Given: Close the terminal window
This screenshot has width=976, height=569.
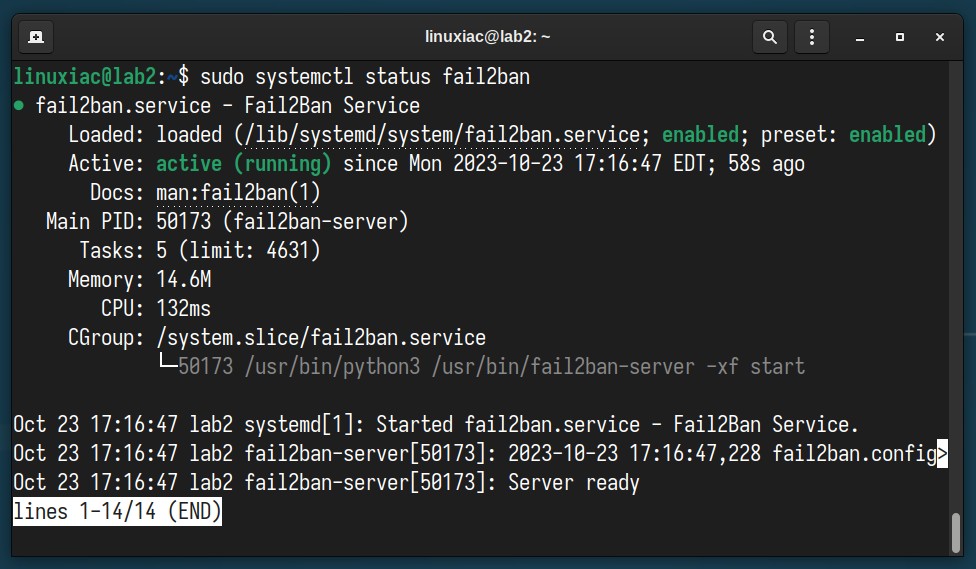Looking at the screenshot, I should pyautogui.click(x=940, y=37).
